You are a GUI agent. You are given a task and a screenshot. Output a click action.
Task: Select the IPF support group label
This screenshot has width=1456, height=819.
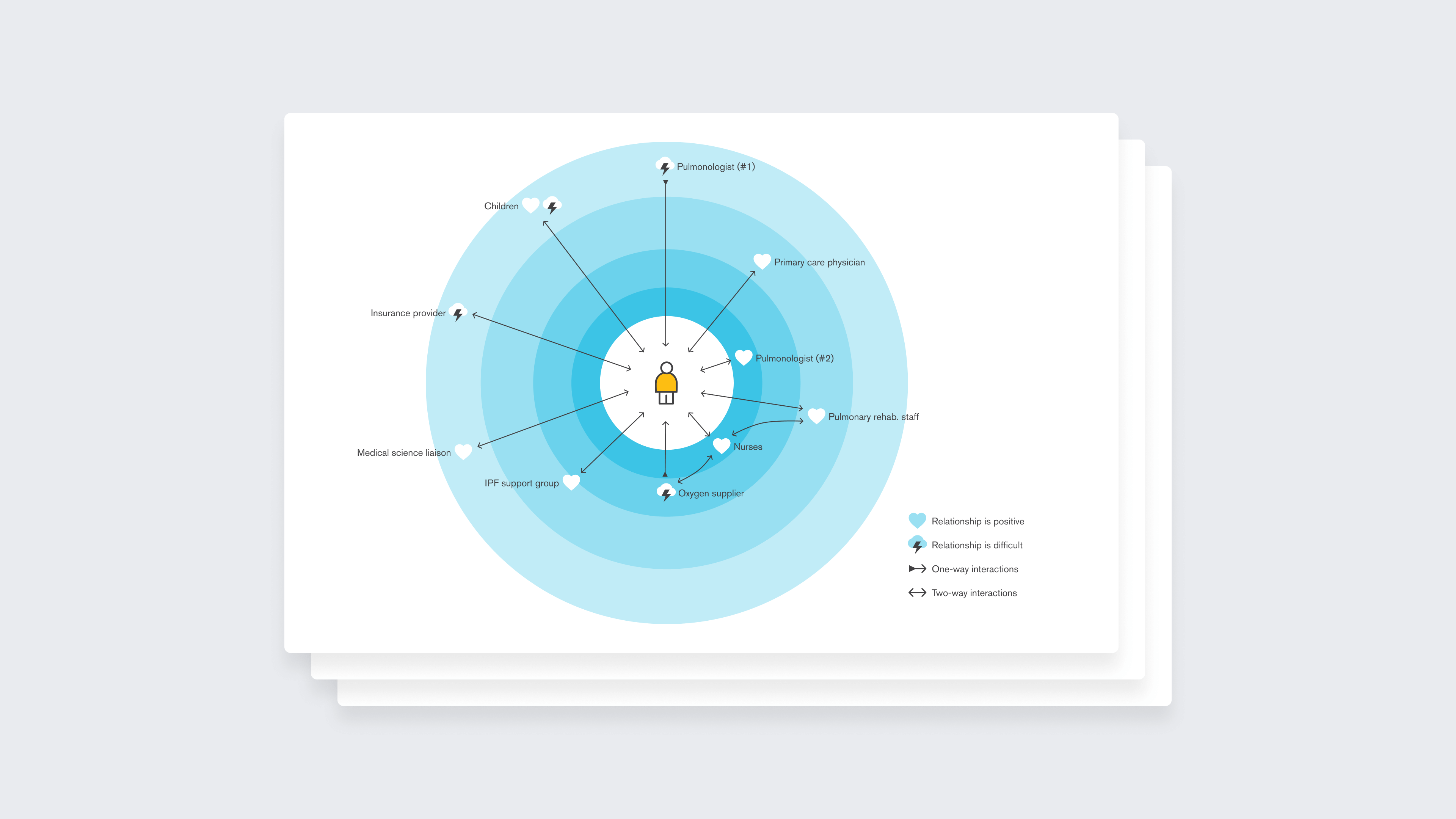tap(522, 483)
